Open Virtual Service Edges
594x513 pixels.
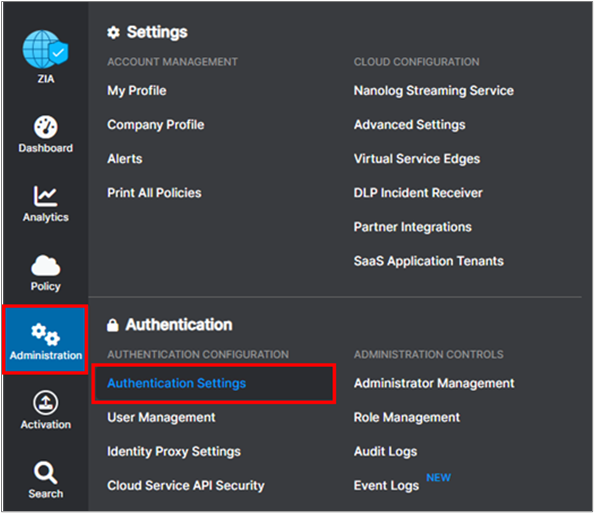tap(417, 159)
